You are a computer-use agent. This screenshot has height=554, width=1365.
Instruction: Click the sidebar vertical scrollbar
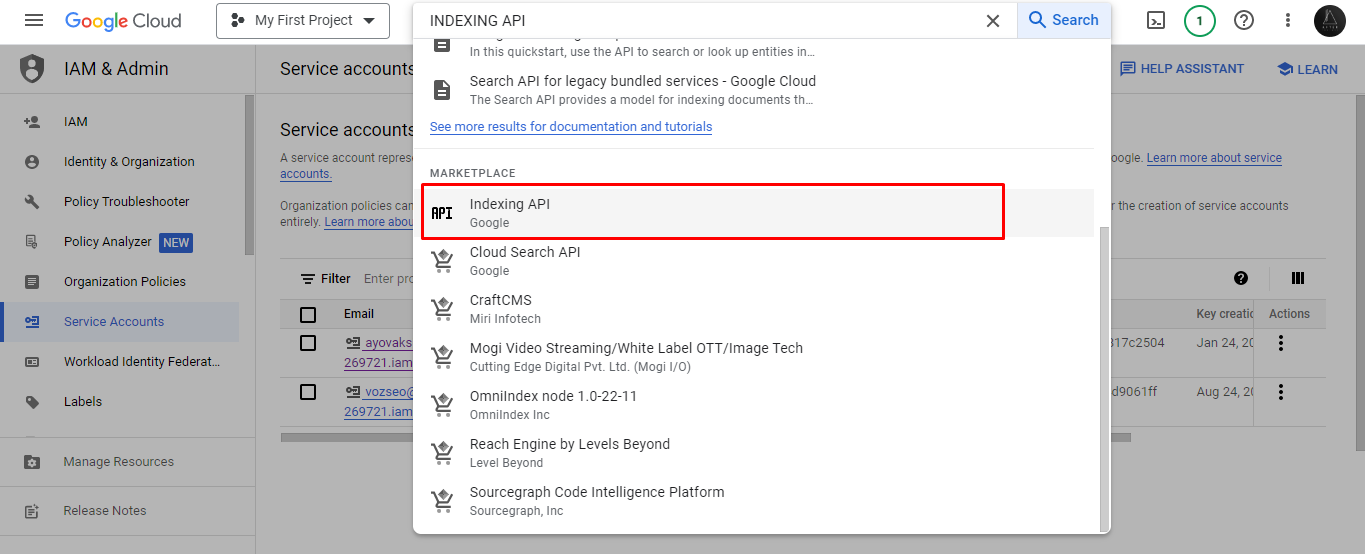[x=249, y=175]
